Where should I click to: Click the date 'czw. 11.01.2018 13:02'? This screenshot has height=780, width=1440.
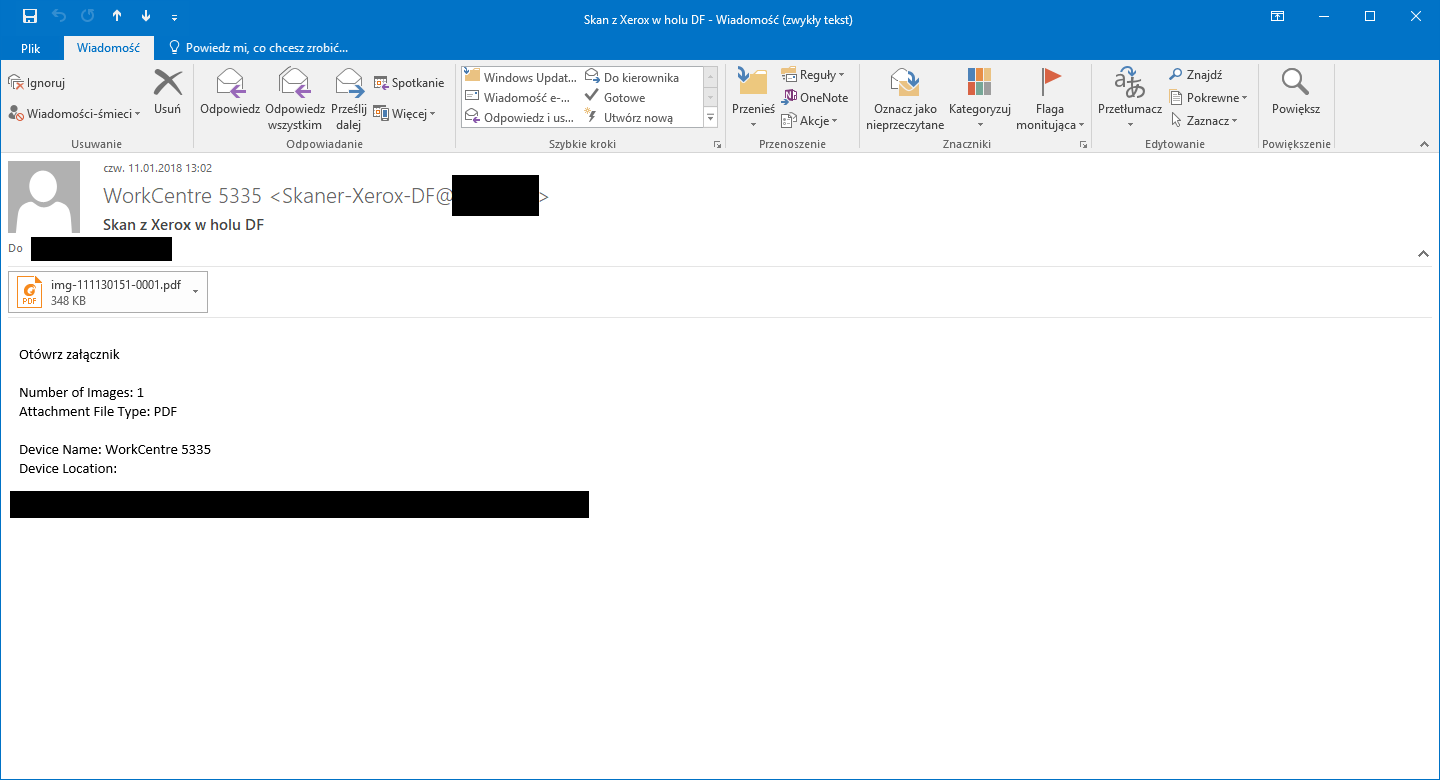pos(158,168)
